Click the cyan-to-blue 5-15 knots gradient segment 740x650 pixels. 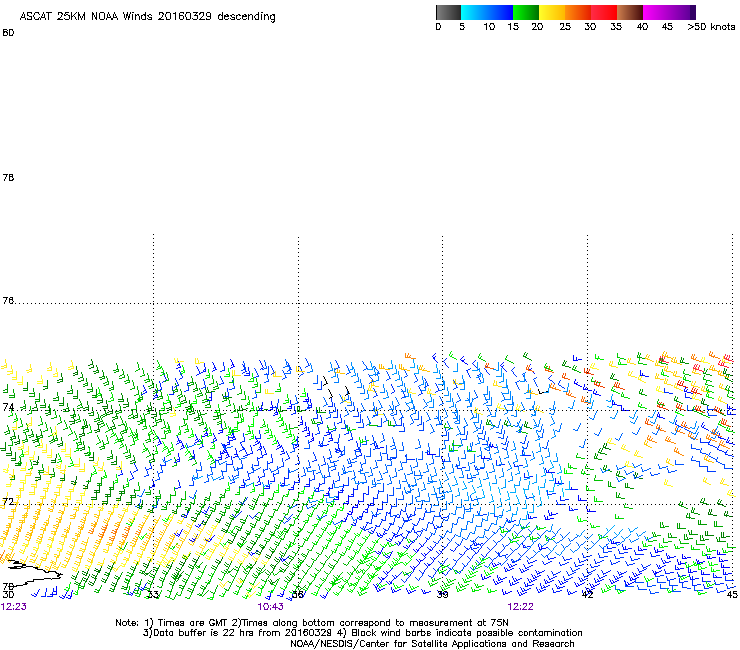(487, 12)
